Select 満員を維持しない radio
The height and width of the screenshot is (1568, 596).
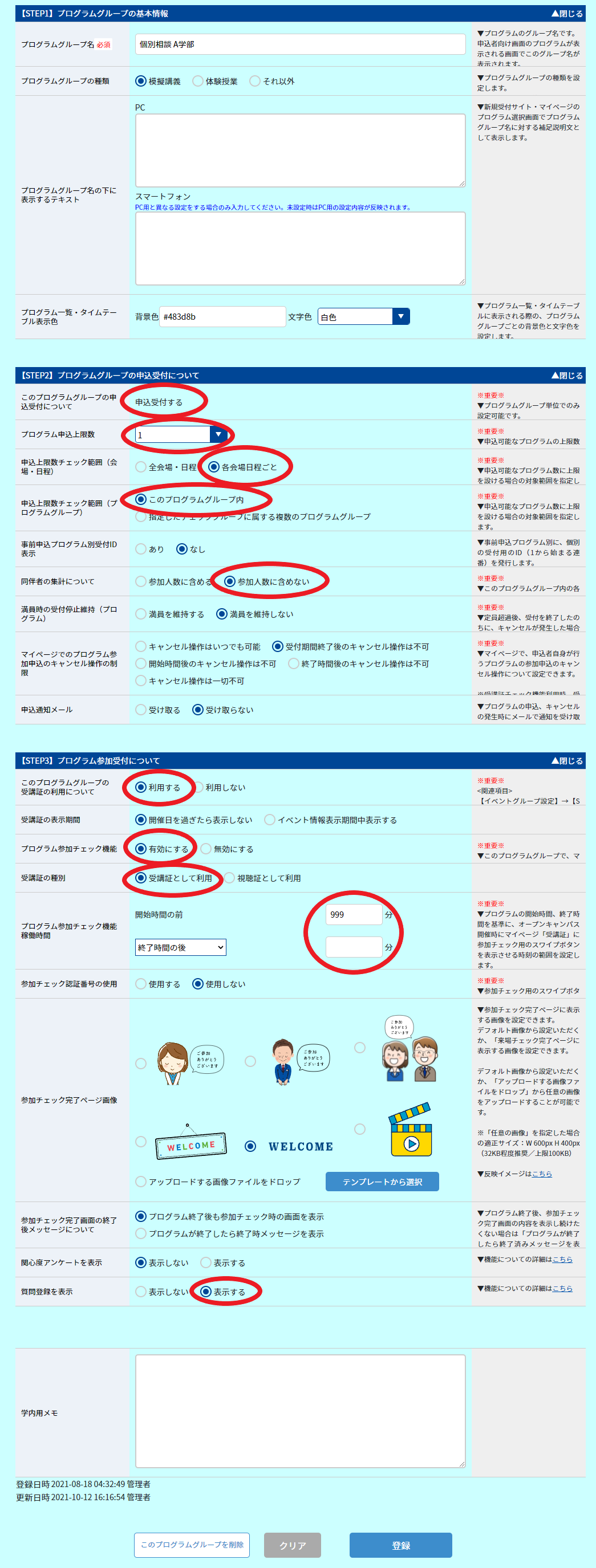pyautogui.click(x=222, y=613)
